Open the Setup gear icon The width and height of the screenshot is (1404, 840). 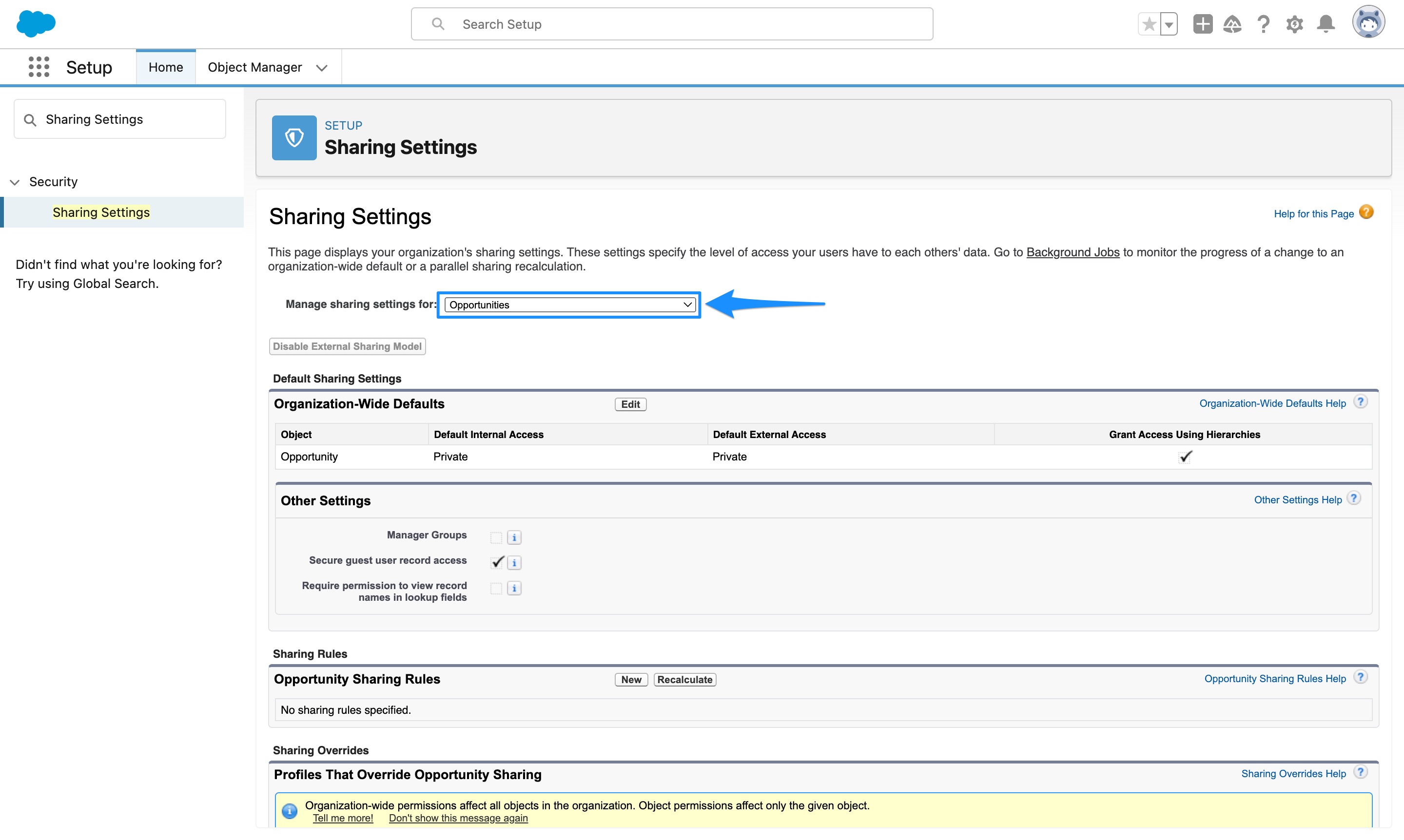point(1294,24)
